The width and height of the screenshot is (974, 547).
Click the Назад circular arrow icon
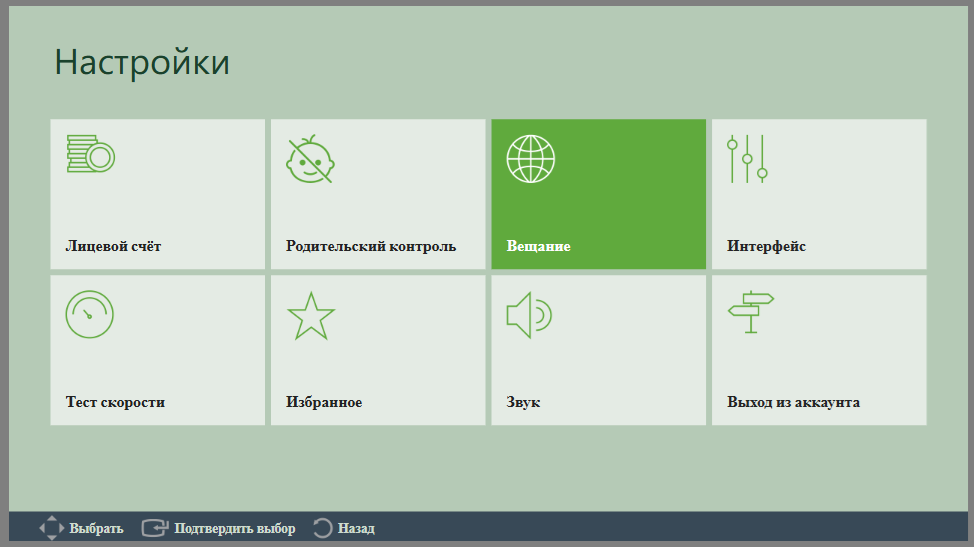point(322,528)
